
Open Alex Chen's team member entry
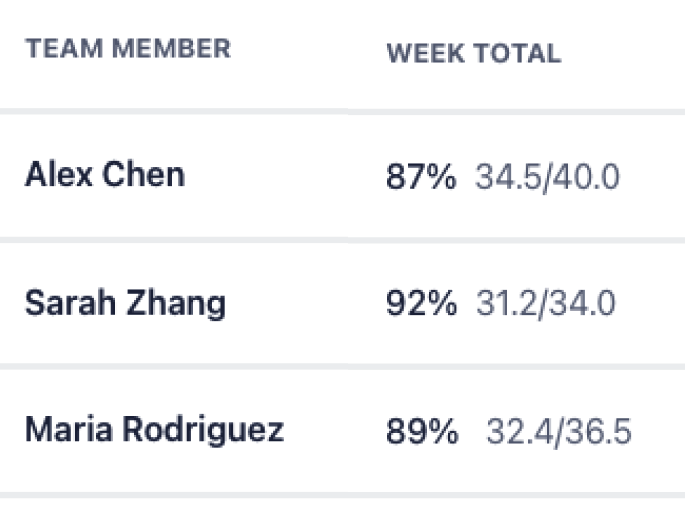105,174
